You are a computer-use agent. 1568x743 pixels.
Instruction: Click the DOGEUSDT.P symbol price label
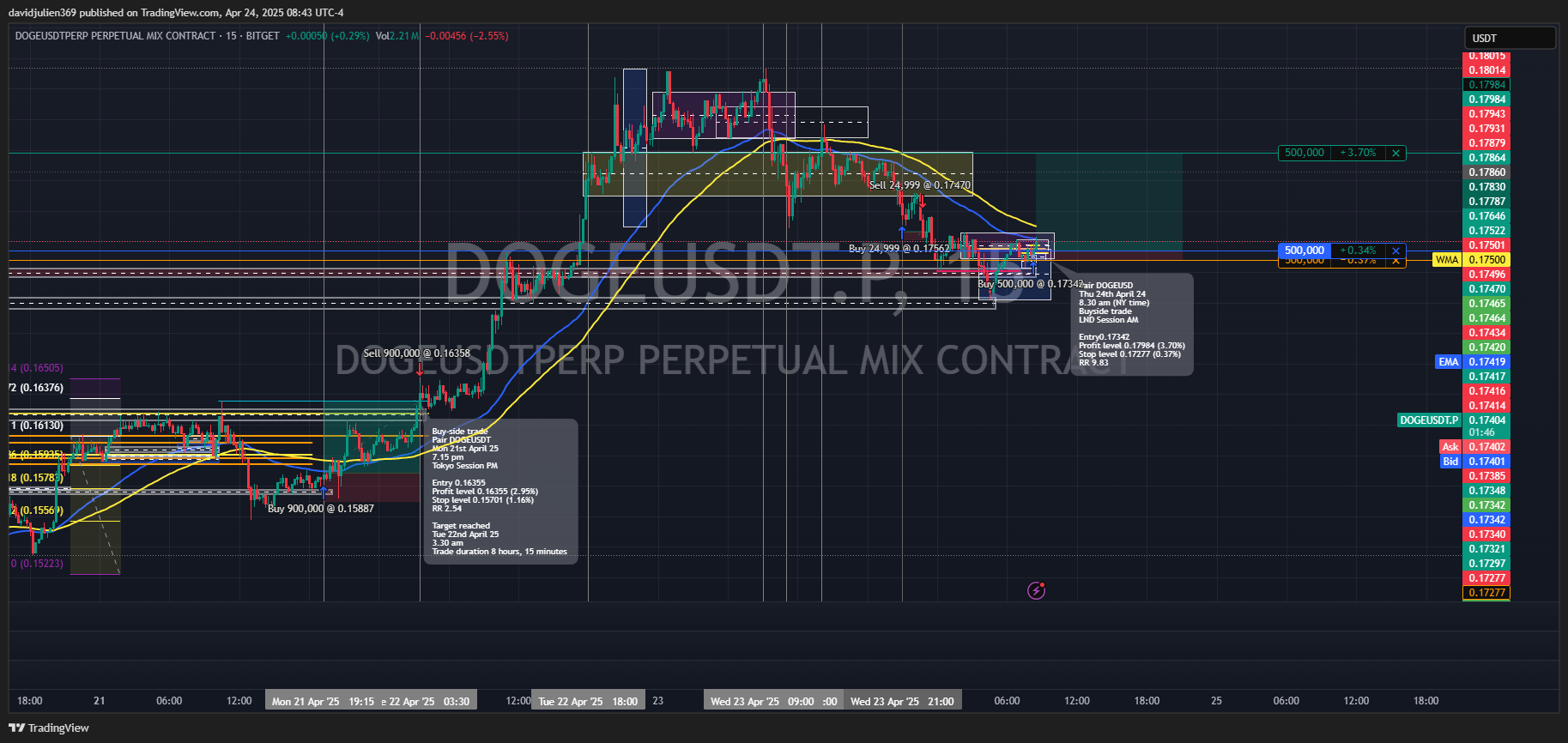click(x=1429, y=420)
